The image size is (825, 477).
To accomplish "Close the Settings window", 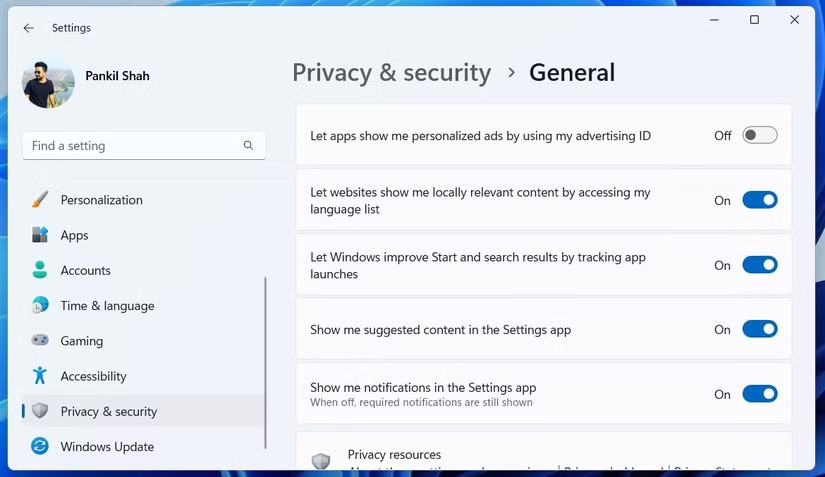I will click(x=794, y=20).
